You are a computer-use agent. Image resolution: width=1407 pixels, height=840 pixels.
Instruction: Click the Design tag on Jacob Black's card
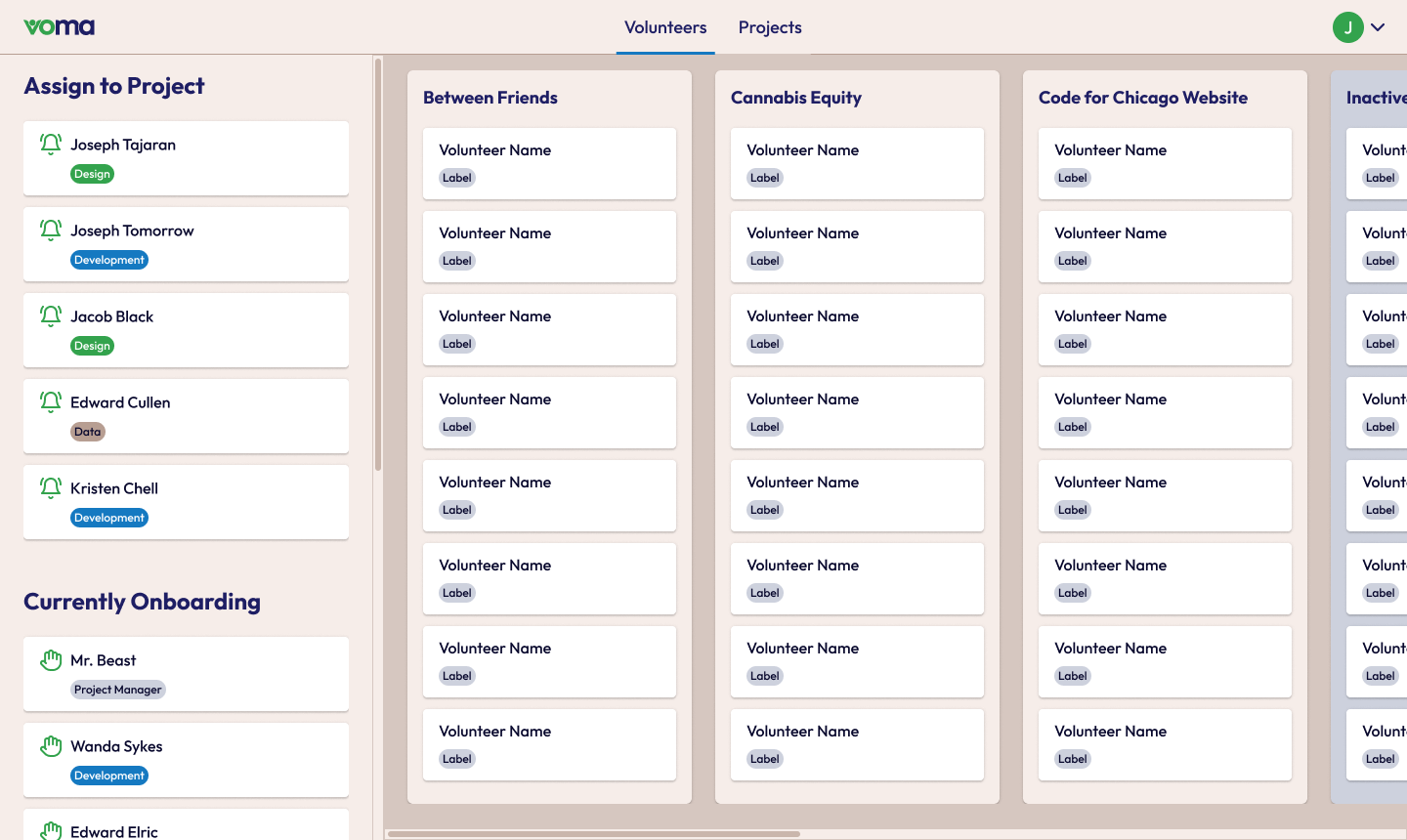click(x=92, y=346)
